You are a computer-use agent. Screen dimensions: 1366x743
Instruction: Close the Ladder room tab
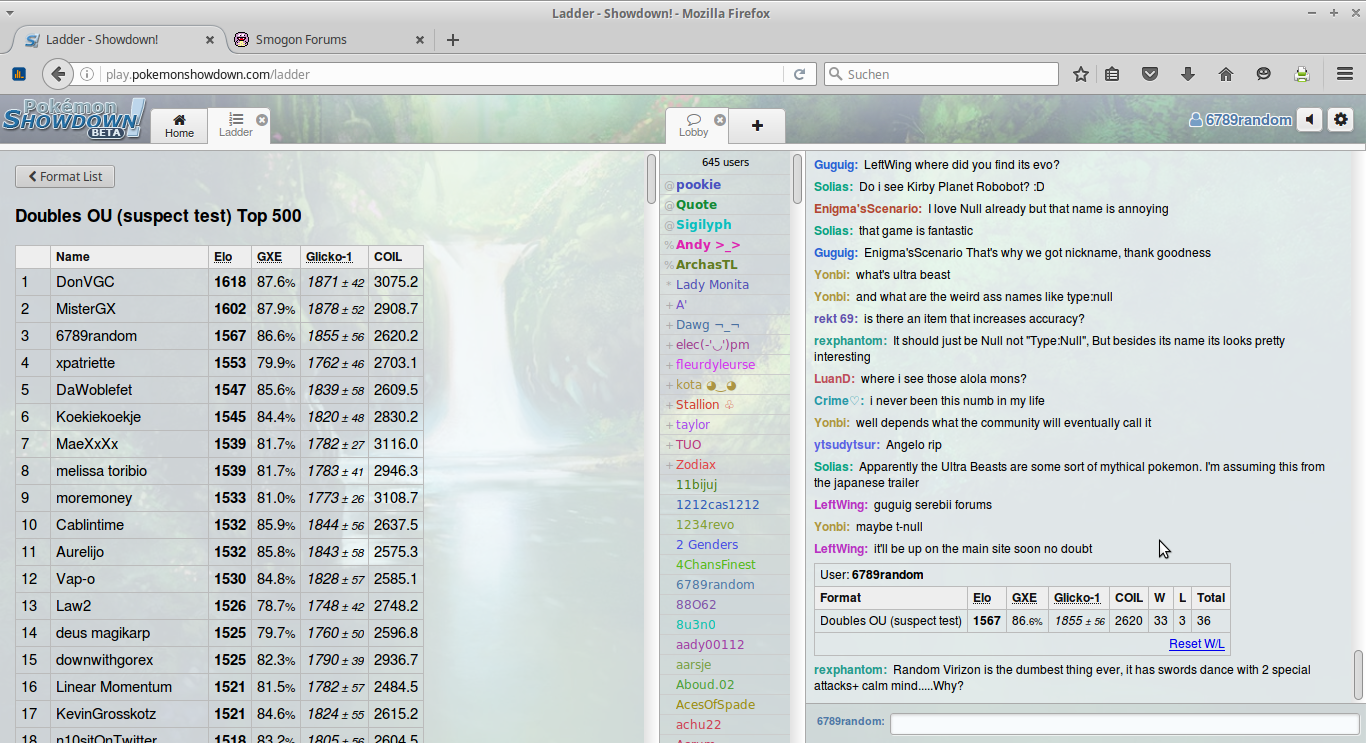coord(262,119)
